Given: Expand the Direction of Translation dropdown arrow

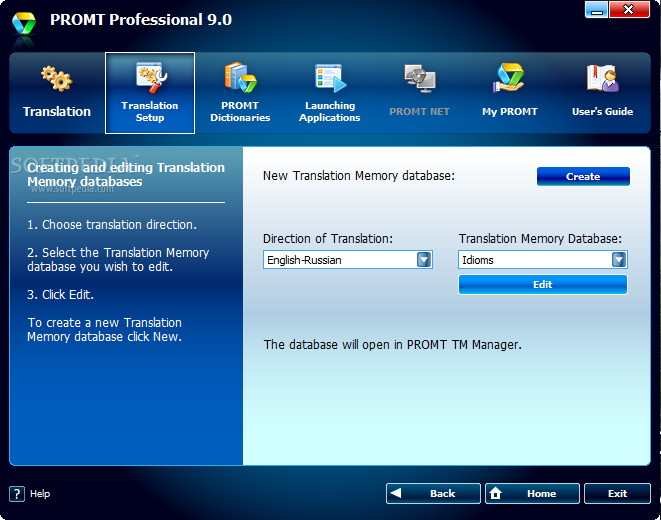Looking at the screenshot, I should (x=424, y=260).
